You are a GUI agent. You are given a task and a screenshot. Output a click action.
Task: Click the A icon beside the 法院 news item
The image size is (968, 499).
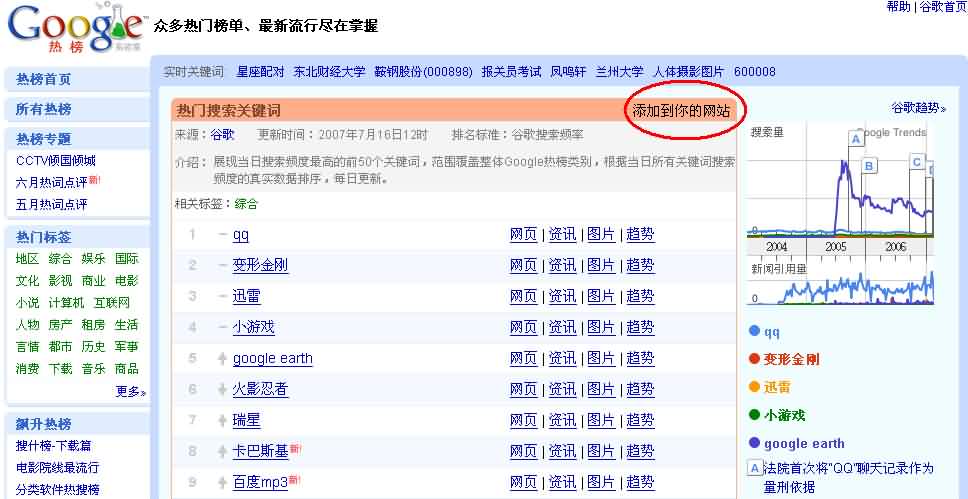pos(754,468)
